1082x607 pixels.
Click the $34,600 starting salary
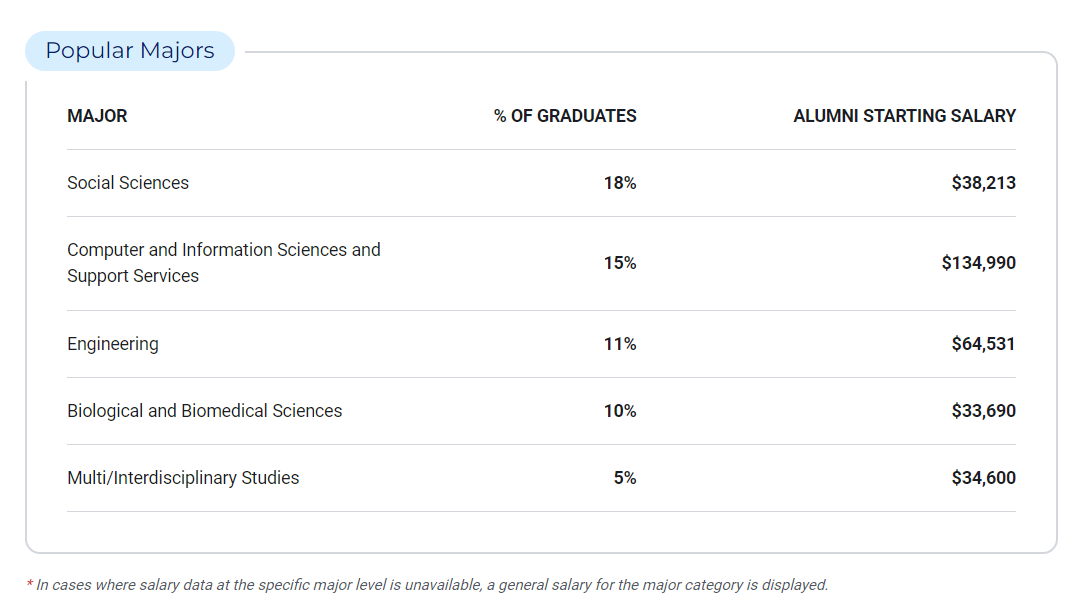tap(983, 478)
